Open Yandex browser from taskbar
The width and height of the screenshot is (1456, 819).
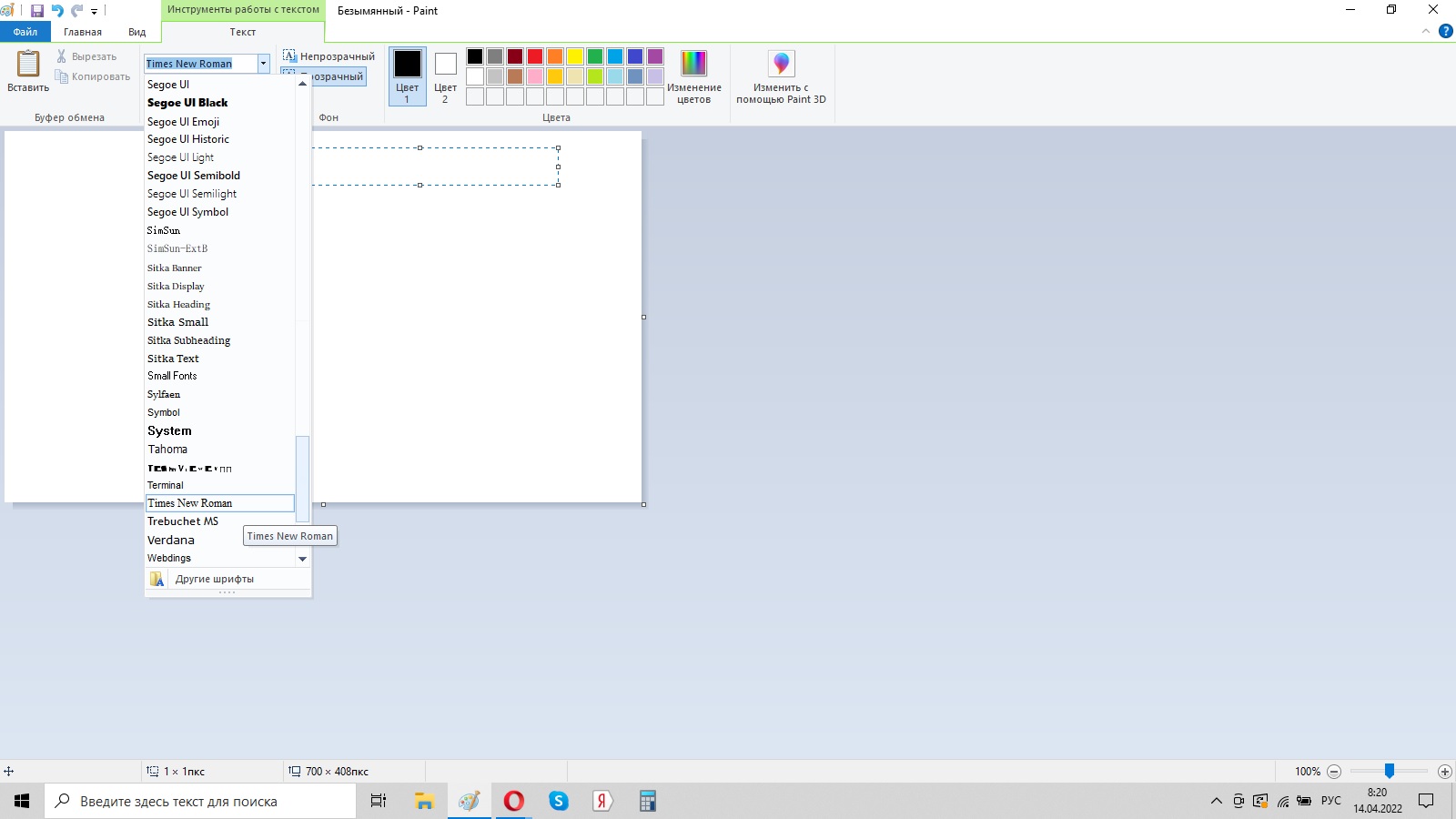click(x=602, y=801)
